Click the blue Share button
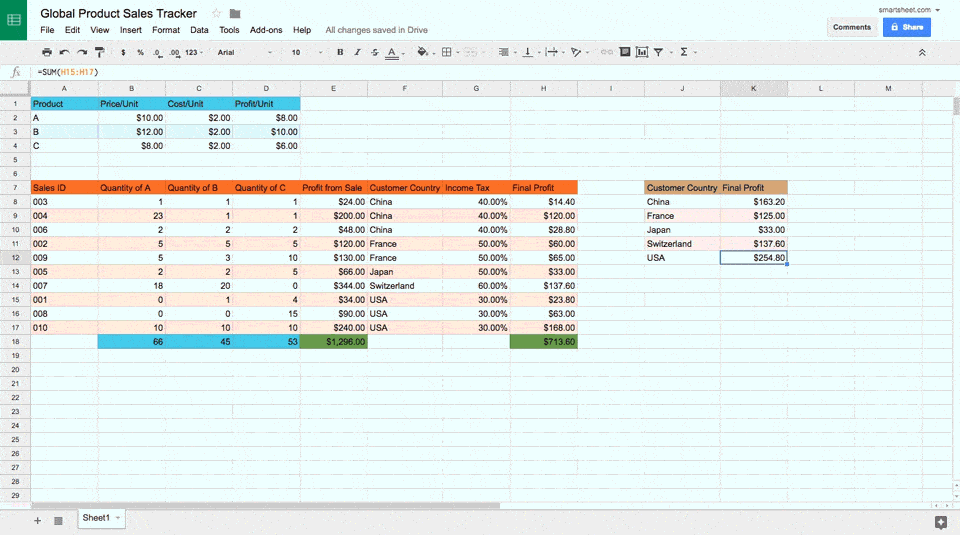This screenshot has width=960, height=535. click(x=906, y=27)
